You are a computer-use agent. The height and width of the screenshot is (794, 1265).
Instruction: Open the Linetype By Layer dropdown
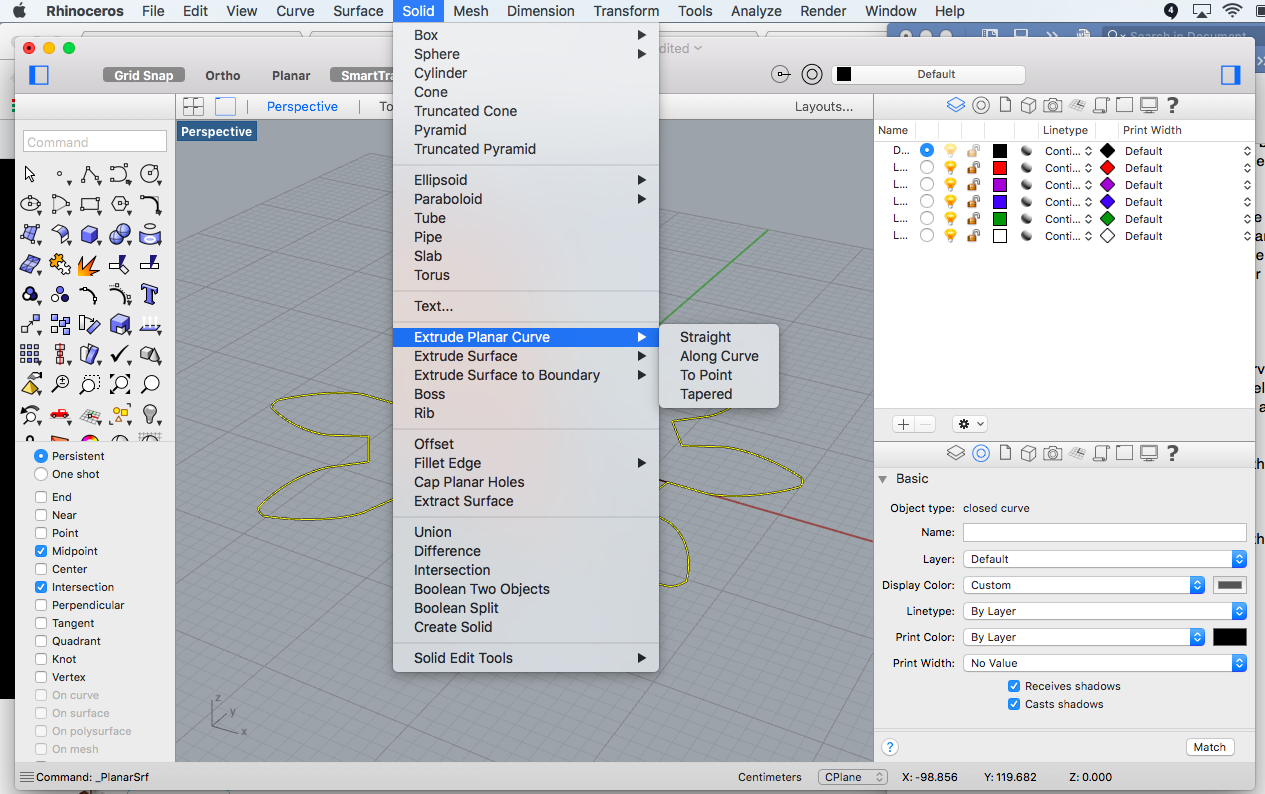tap(1104, 611)
